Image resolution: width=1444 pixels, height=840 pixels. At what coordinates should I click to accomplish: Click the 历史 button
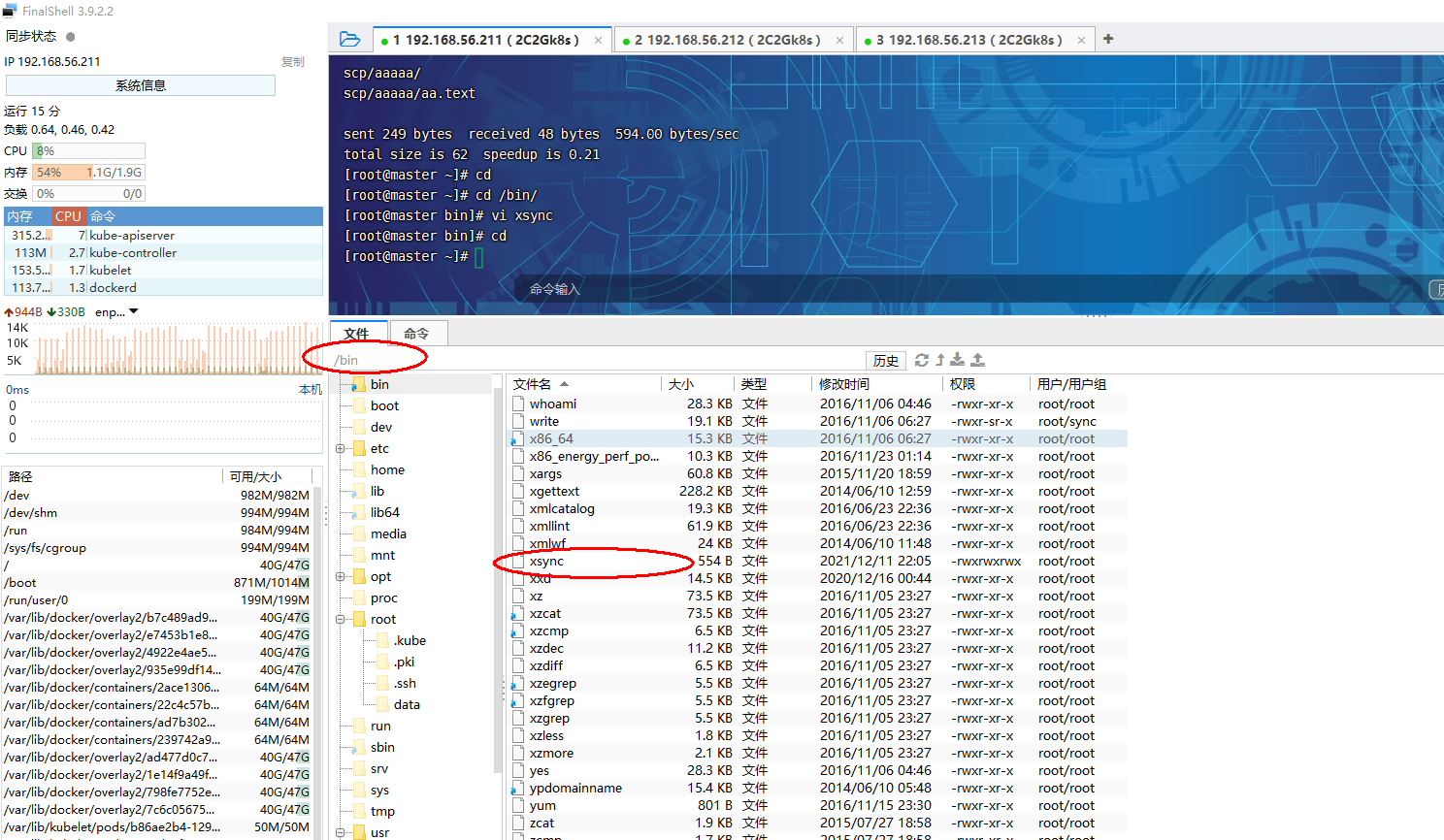pos(886,360)
